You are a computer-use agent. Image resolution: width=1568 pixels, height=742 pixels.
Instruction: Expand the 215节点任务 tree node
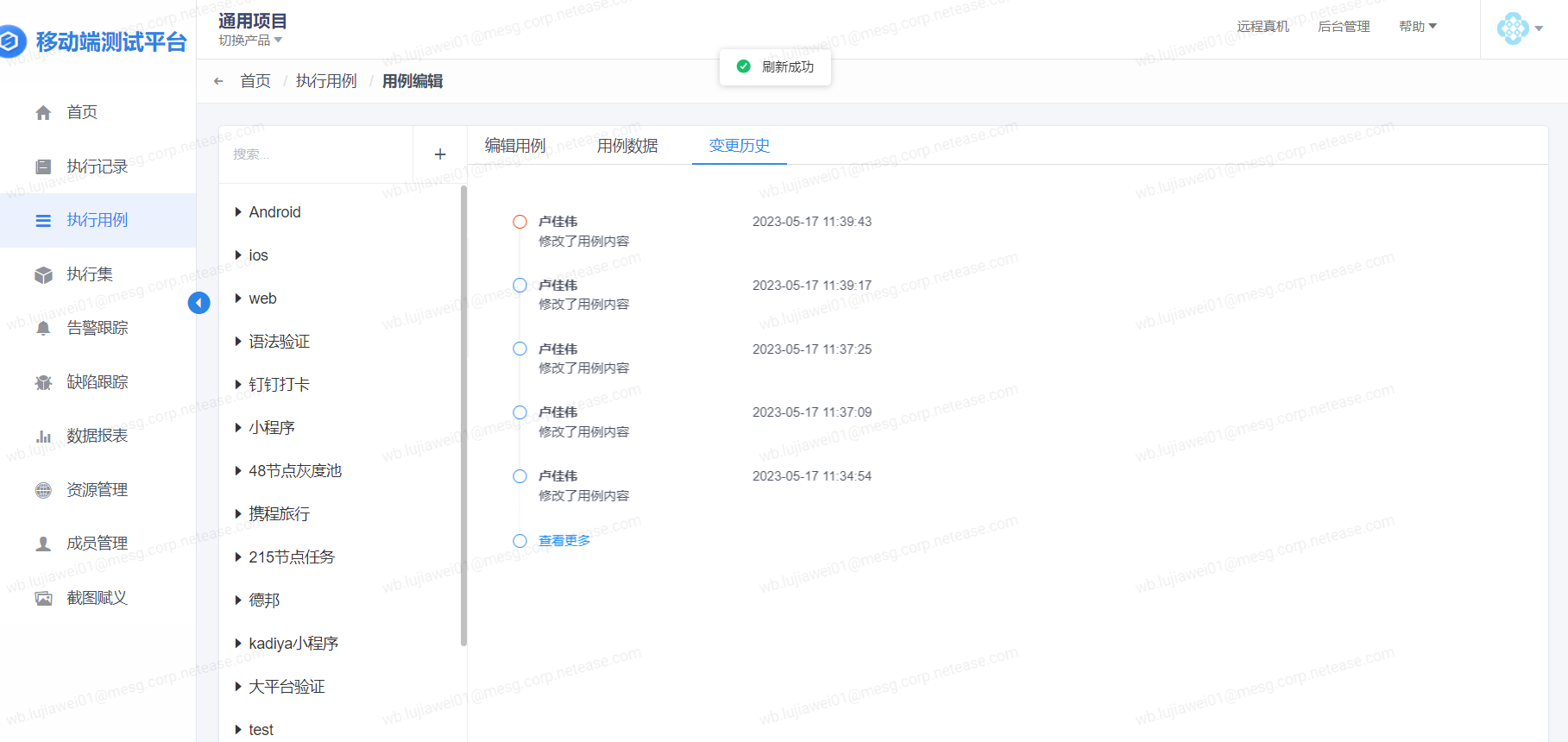click(238, 557)
